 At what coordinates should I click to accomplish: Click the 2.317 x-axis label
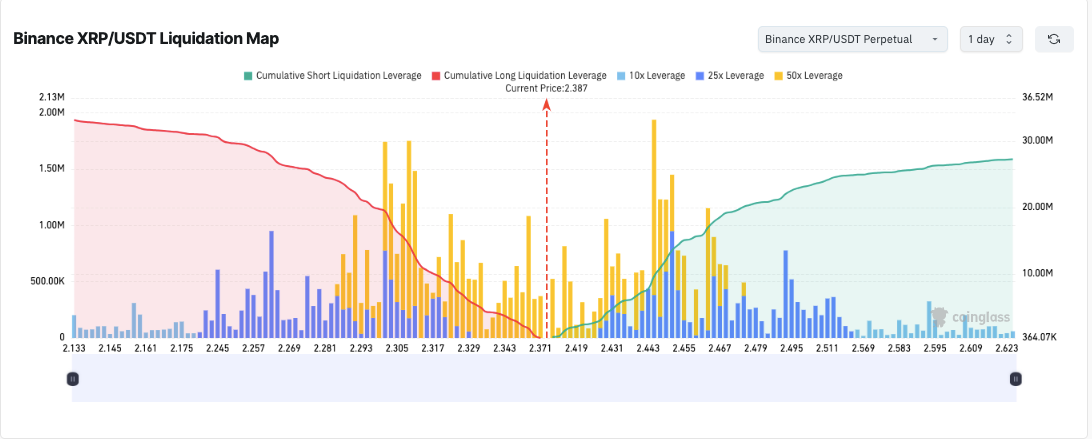[433, 348]
